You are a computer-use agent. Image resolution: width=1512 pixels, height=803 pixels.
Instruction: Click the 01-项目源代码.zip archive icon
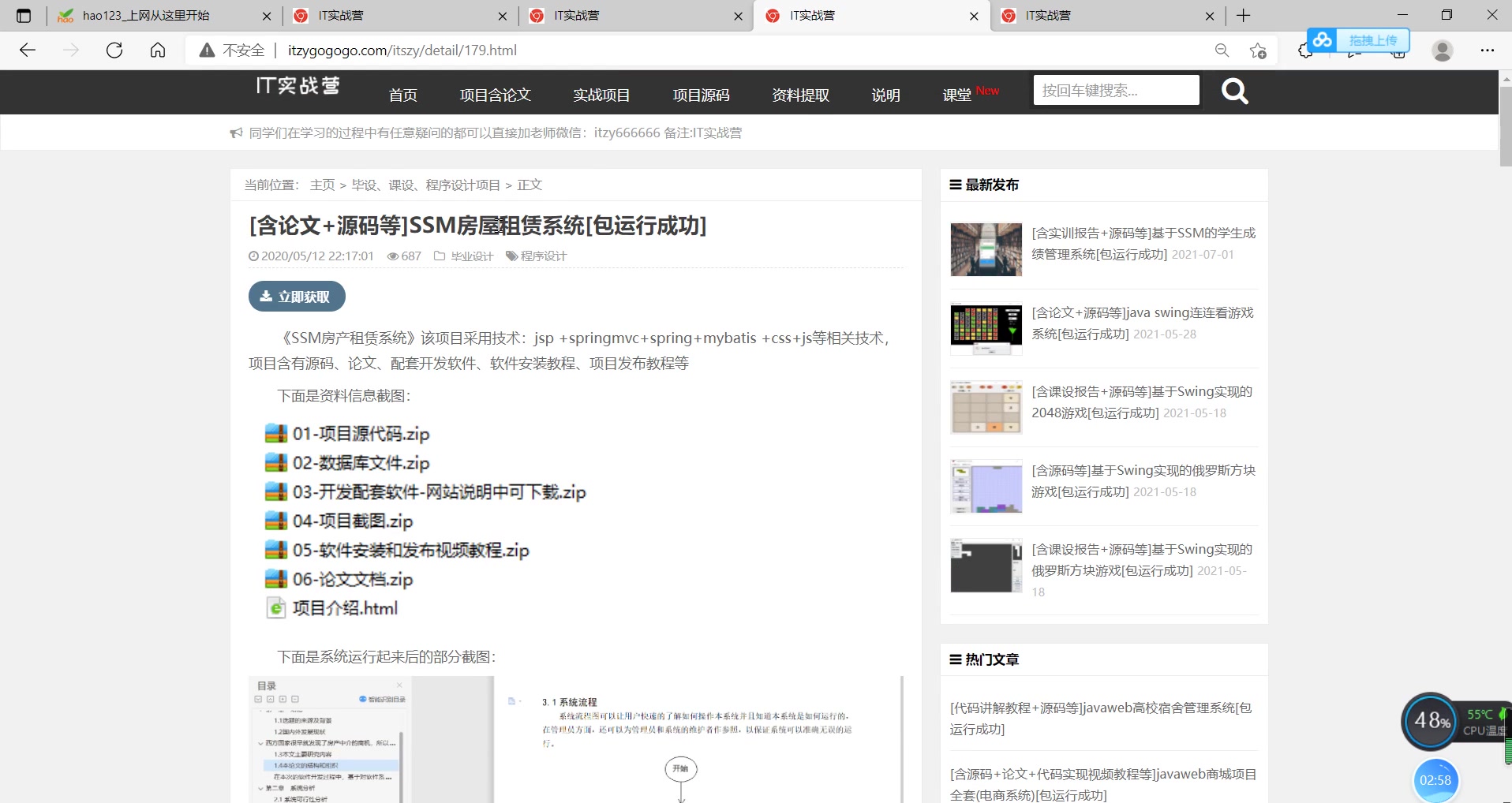275,433
